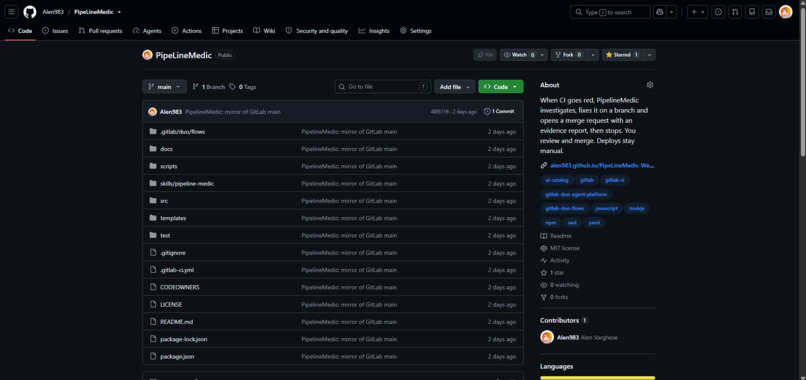Open the alen983.github.io website link

click(x=602, y=166)
